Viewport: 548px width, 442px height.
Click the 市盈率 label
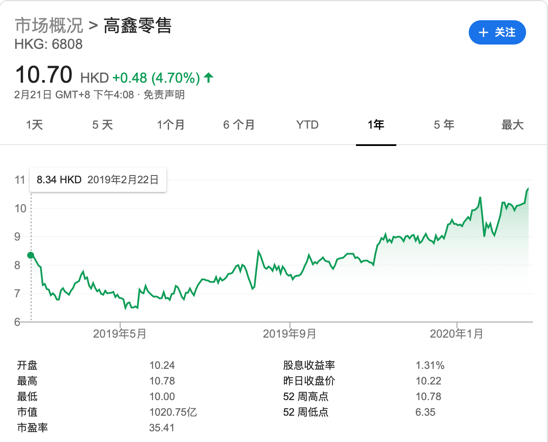tap(32, 428)
